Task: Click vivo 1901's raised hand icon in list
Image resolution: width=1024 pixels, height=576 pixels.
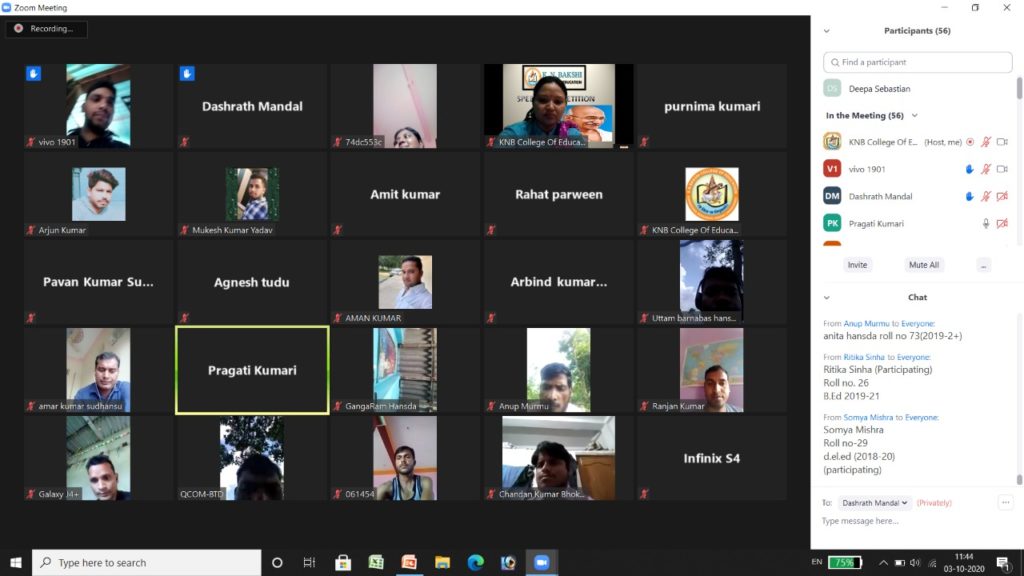Action: [970, 169]
